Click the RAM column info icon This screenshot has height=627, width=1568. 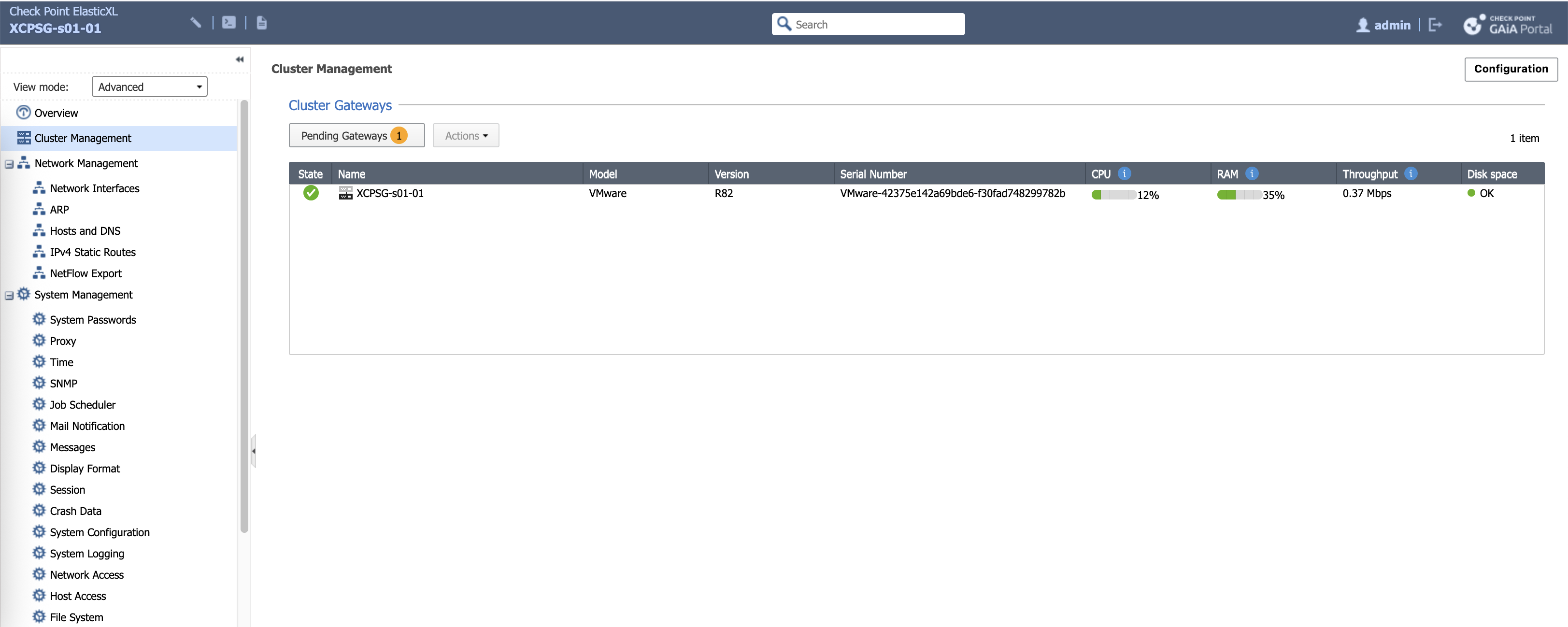tap(1252, 174)
